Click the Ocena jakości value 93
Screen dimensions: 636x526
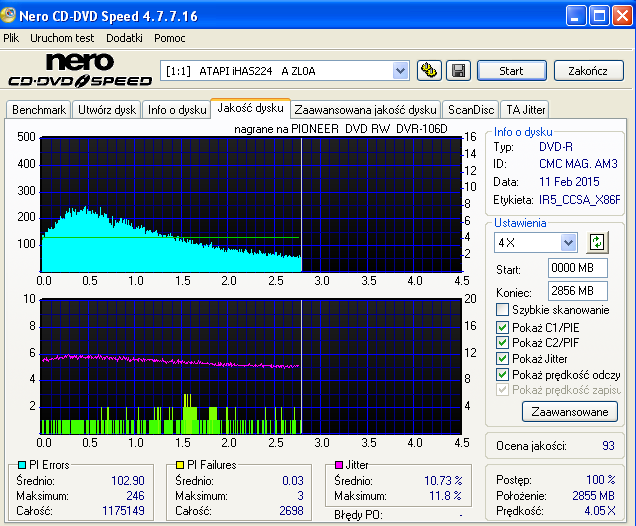608,446
